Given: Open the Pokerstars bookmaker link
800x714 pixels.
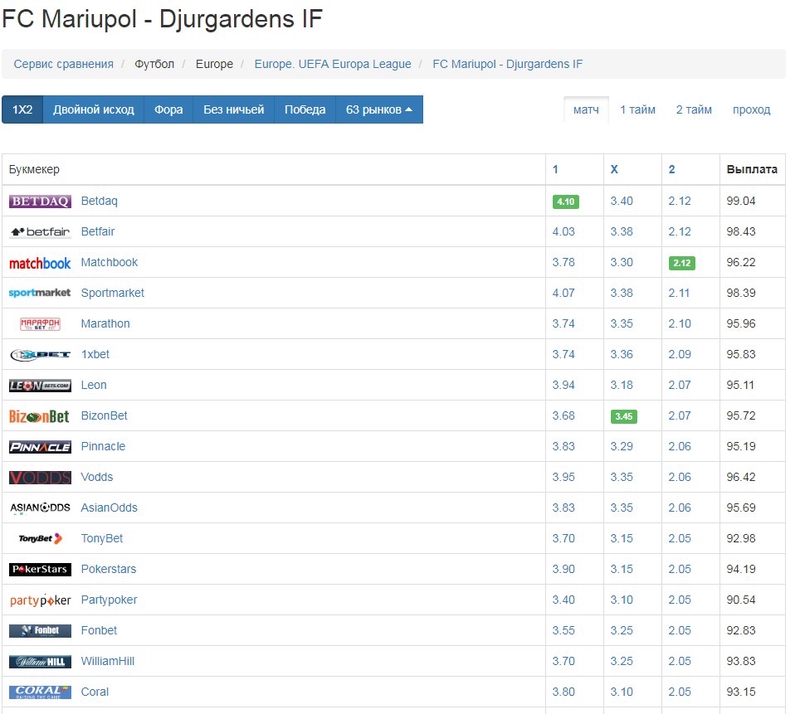Looking at the screenshot, I should click(108, 569).
